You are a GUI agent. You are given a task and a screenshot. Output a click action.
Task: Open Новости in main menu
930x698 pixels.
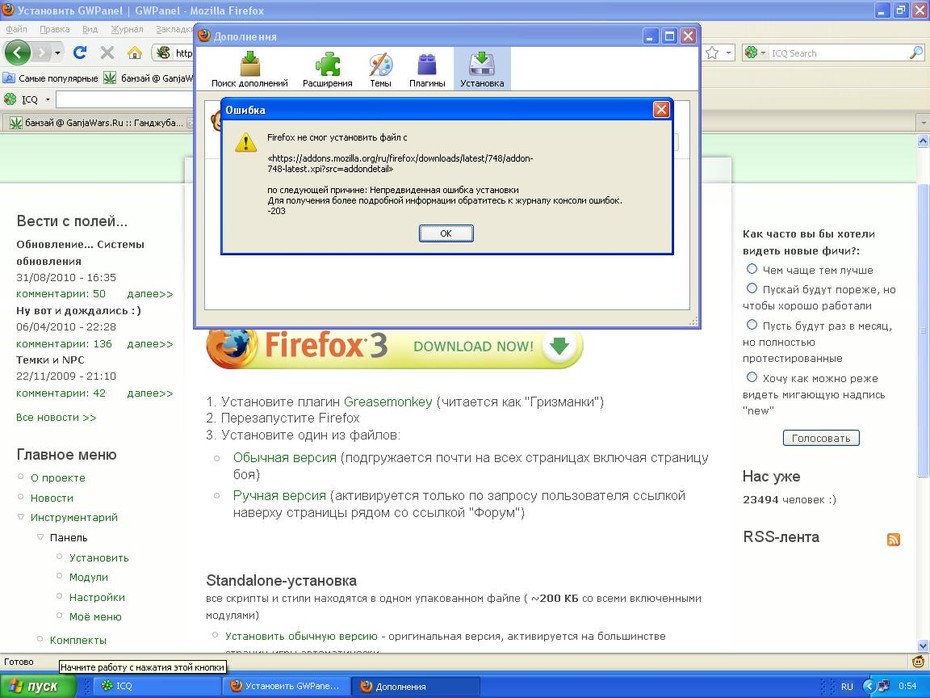(x=52, y=498)
